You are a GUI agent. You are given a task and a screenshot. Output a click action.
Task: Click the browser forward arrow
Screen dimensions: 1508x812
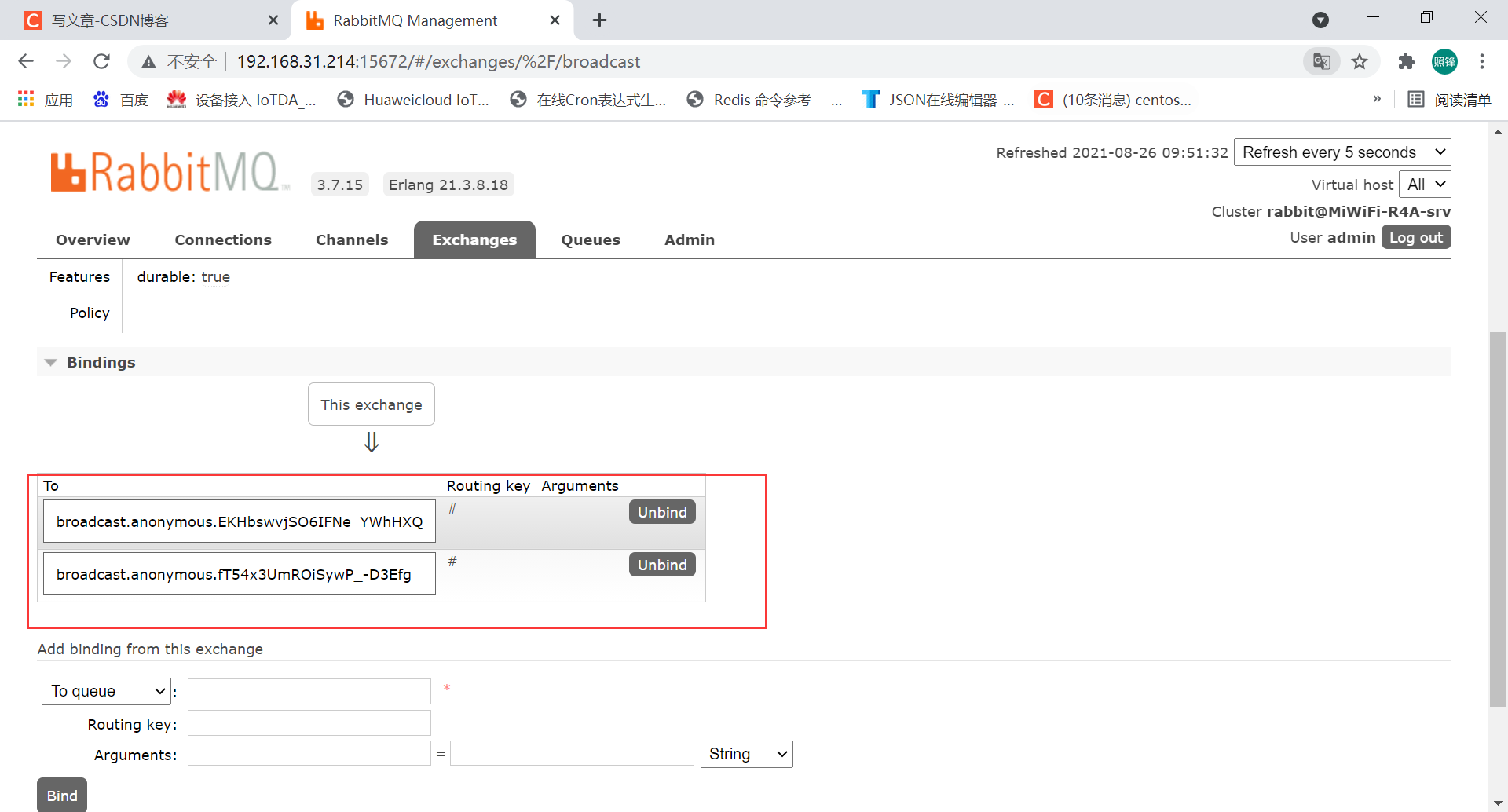click(x=64, y=61)
